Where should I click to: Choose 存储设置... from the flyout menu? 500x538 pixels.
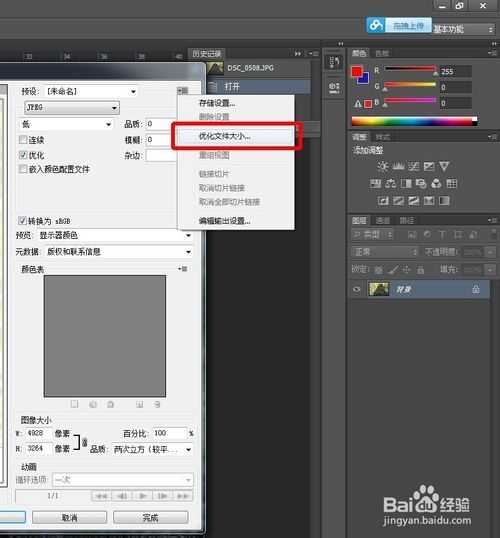(x=217, y=103)
